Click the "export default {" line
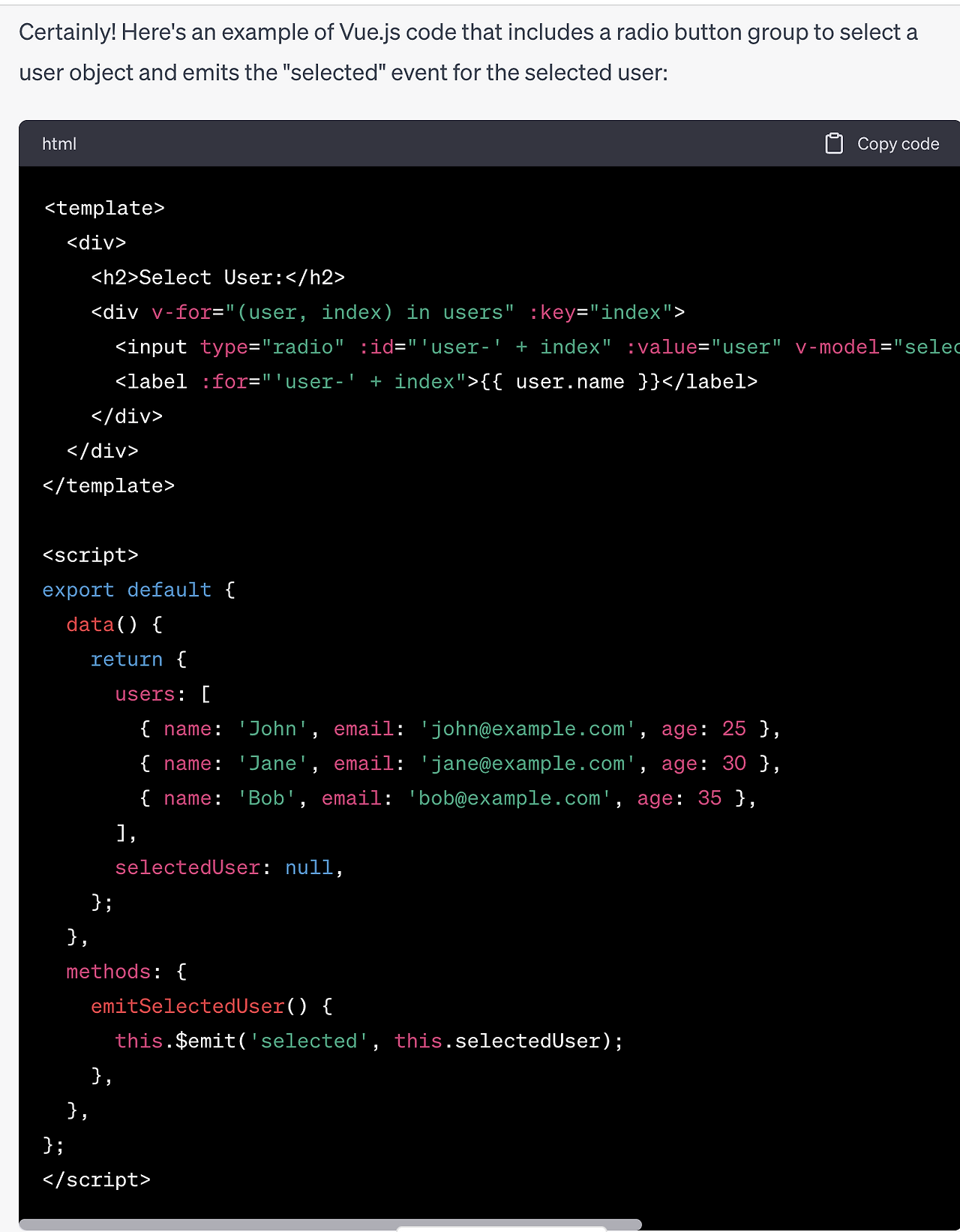 click(139, 590)
